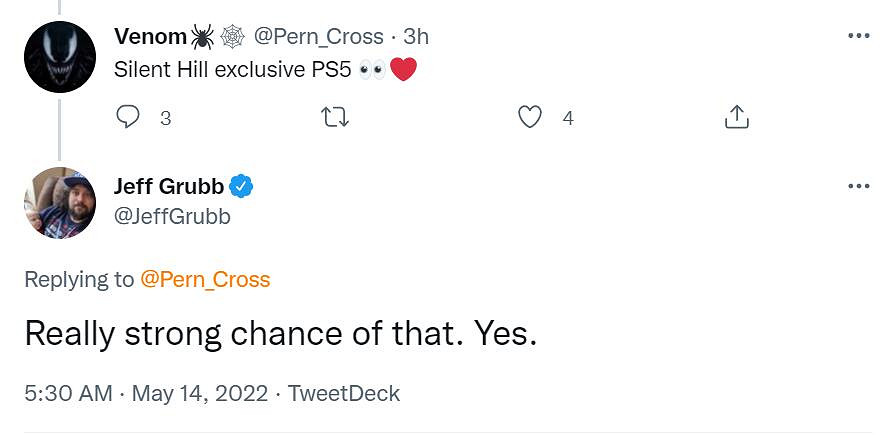
Task: Click the @Pern_Cross handle beside Venom
Action: click(318, 37)
